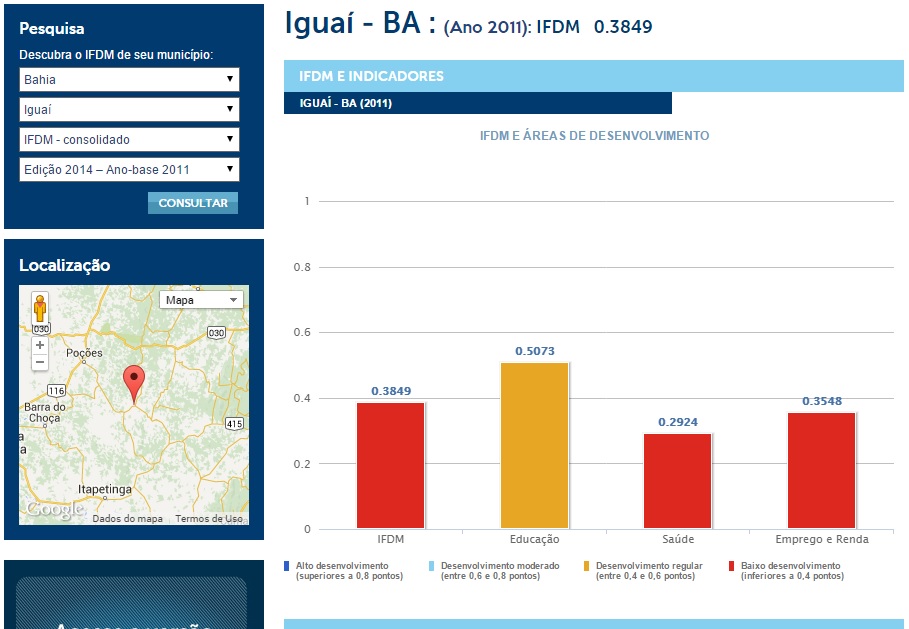Click the Poções town label on map
Screen dimensions: 909x629
(84, 353)
